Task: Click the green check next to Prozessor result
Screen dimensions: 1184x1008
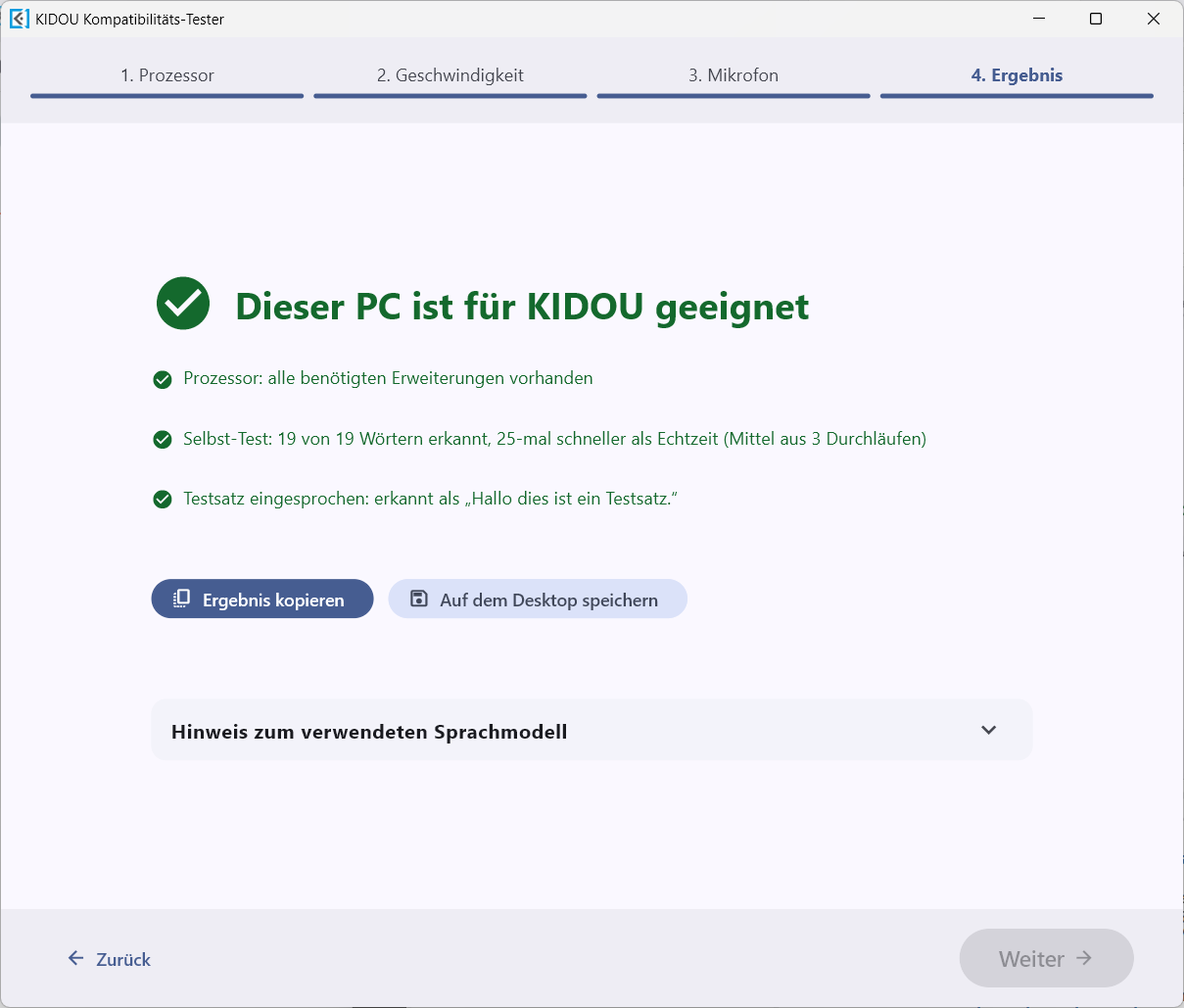Action: pyautogui.click(x=163, y=379)
